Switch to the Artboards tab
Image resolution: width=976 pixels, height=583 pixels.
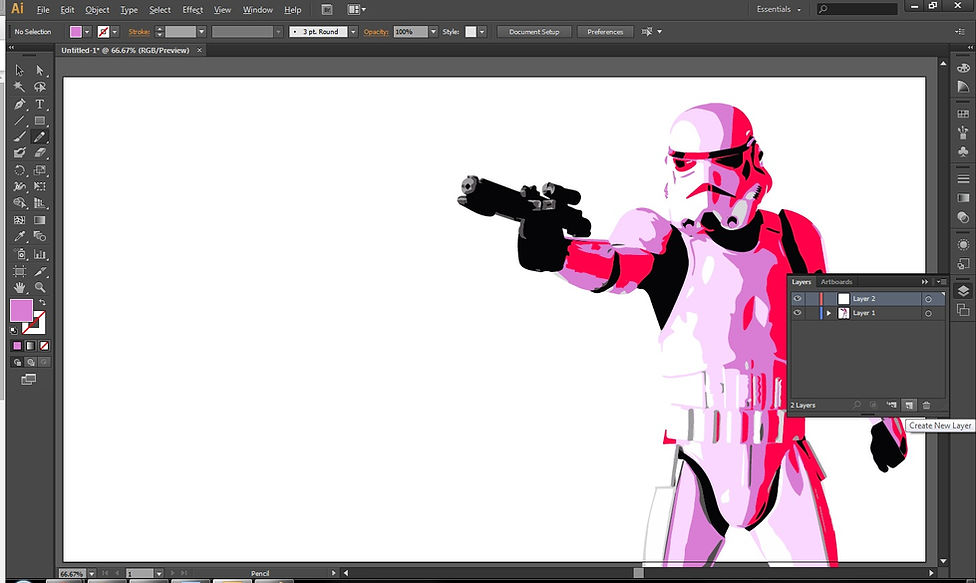[837, 282]
